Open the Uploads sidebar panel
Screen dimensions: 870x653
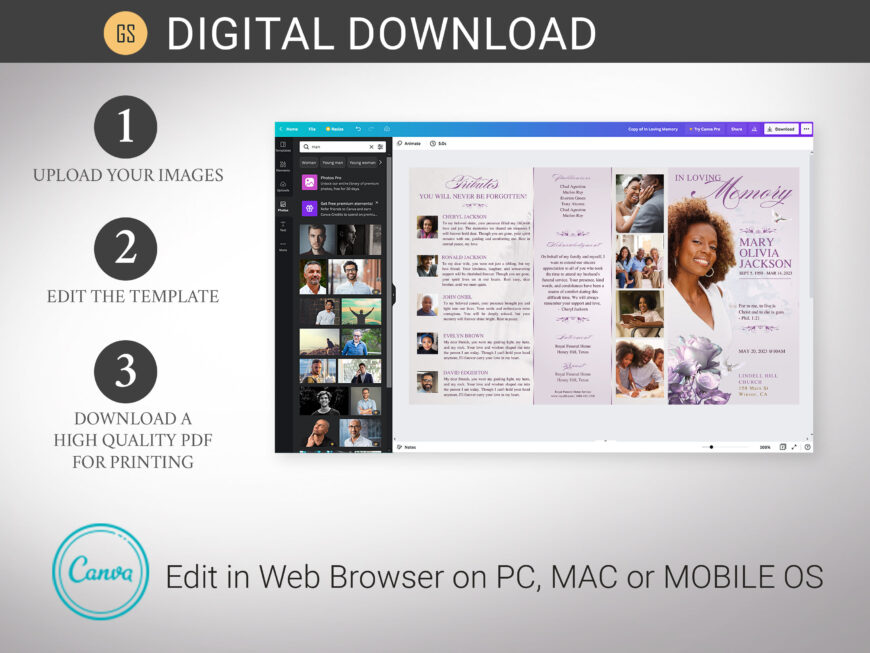pos(283,186)
